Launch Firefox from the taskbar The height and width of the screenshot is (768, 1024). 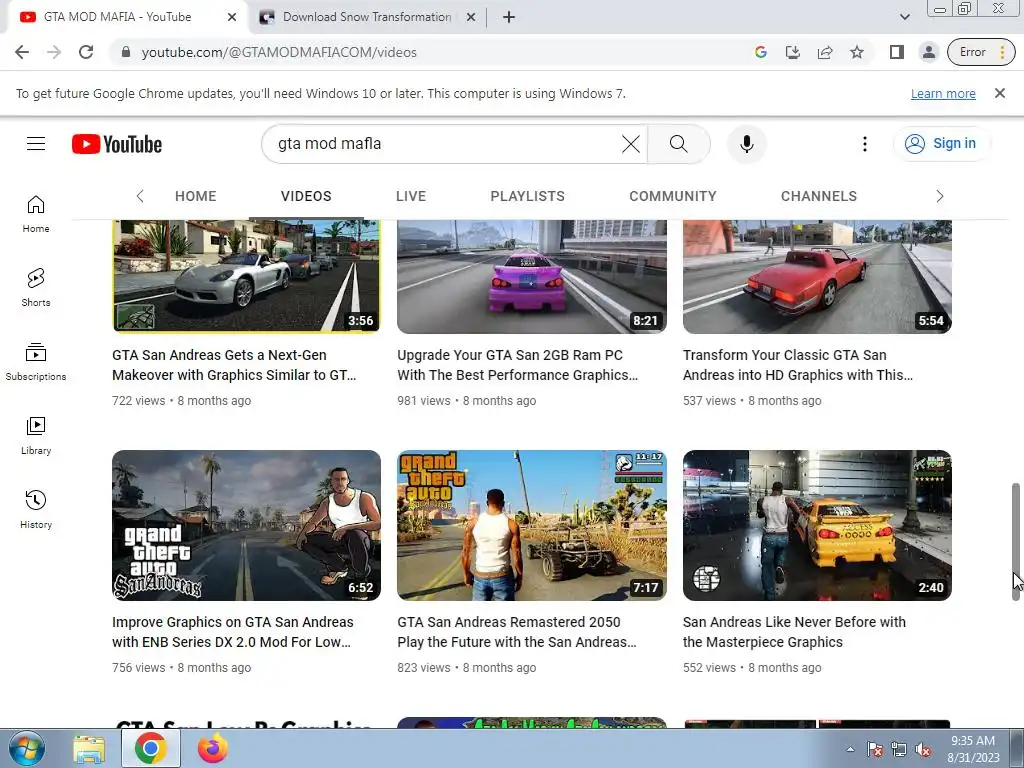(212, 749)
